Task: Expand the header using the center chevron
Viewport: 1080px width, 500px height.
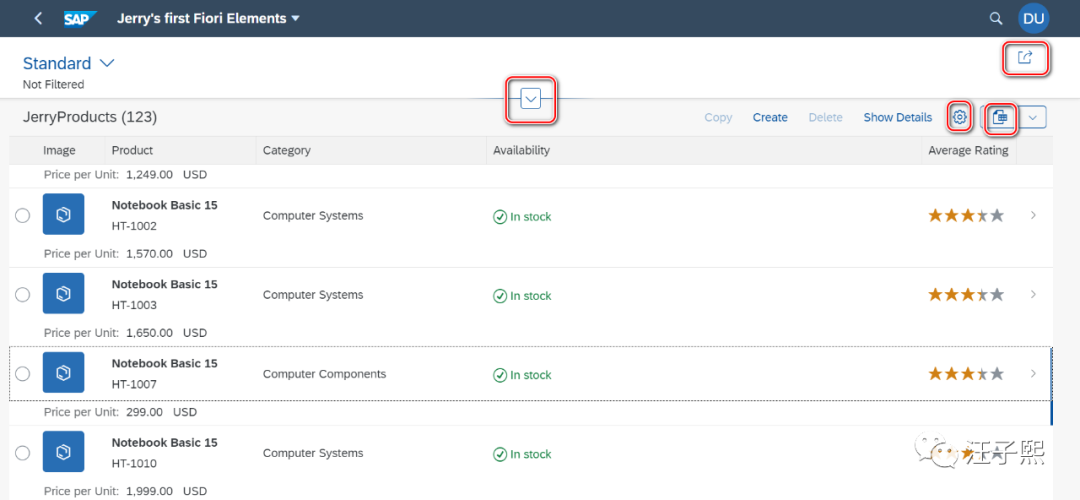Action: (531, 98)
